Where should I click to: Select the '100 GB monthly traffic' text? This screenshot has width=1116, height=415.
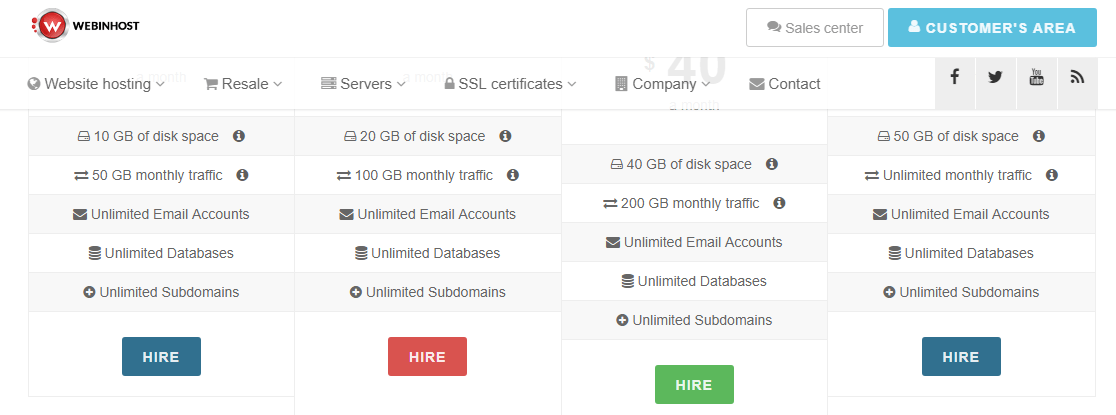click(424, 175)
